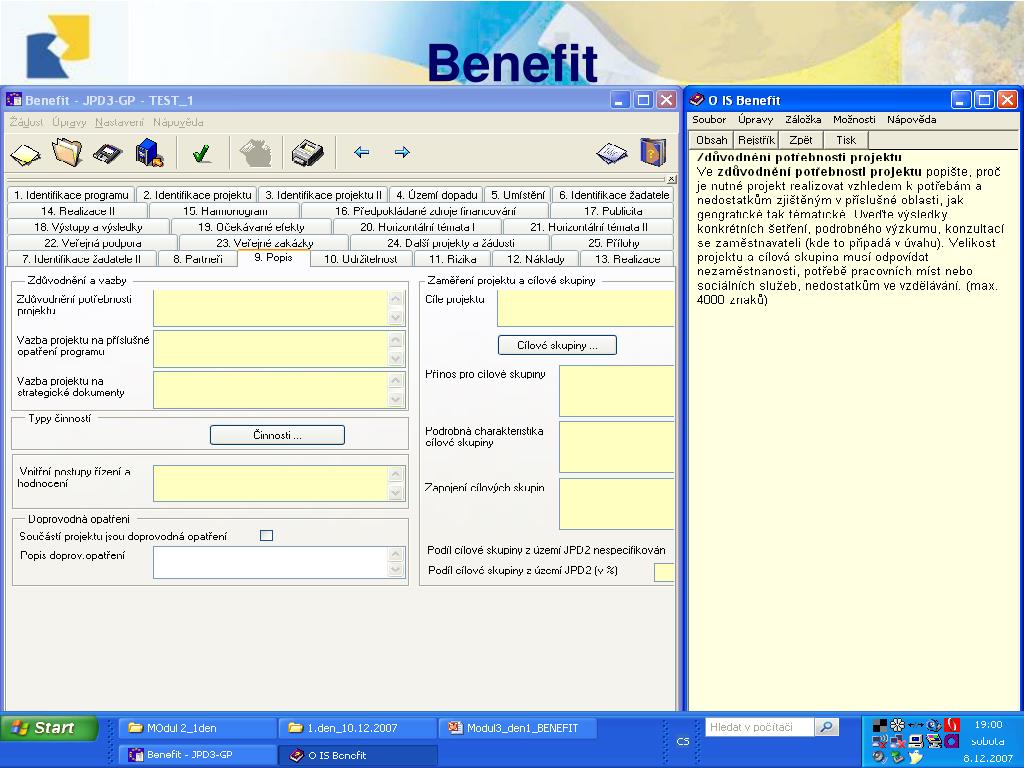Click the red icon in system tray
Image resolution: width=1024 pixels, height=768 pixels.
pyautogui.click(x=952, y=725)
